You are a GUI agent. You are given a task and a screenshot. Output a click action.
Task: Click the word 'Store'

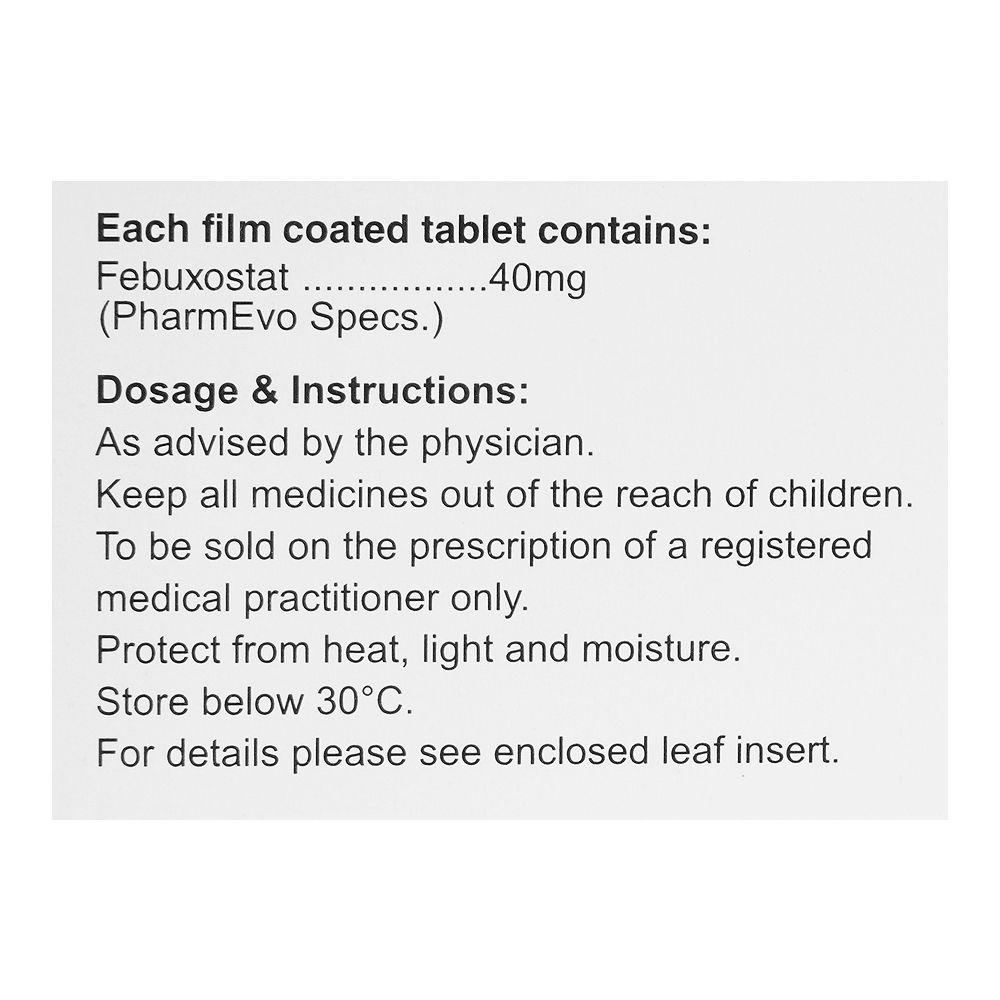(142, 701)
